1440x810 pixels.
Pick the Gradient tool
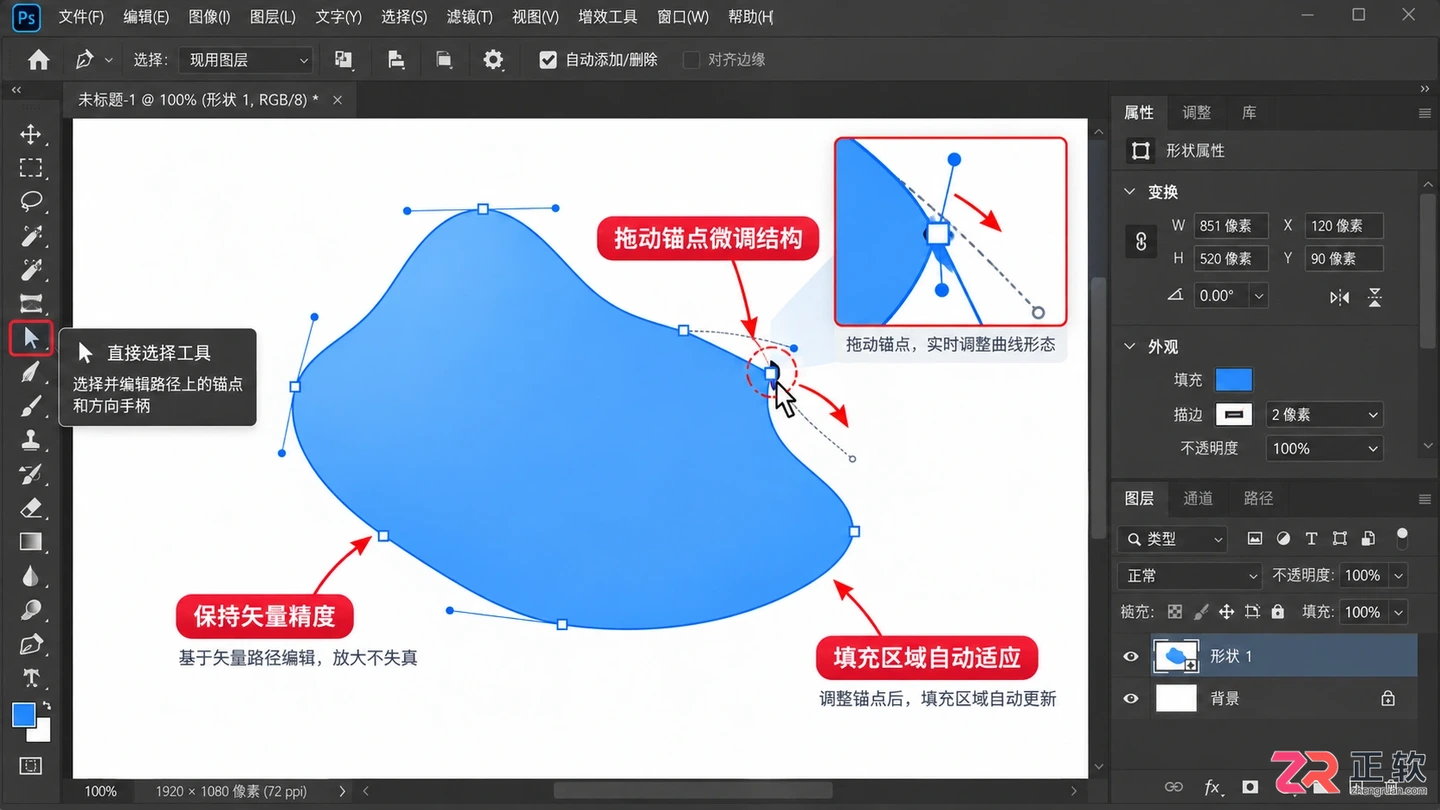tap(31, 542)
